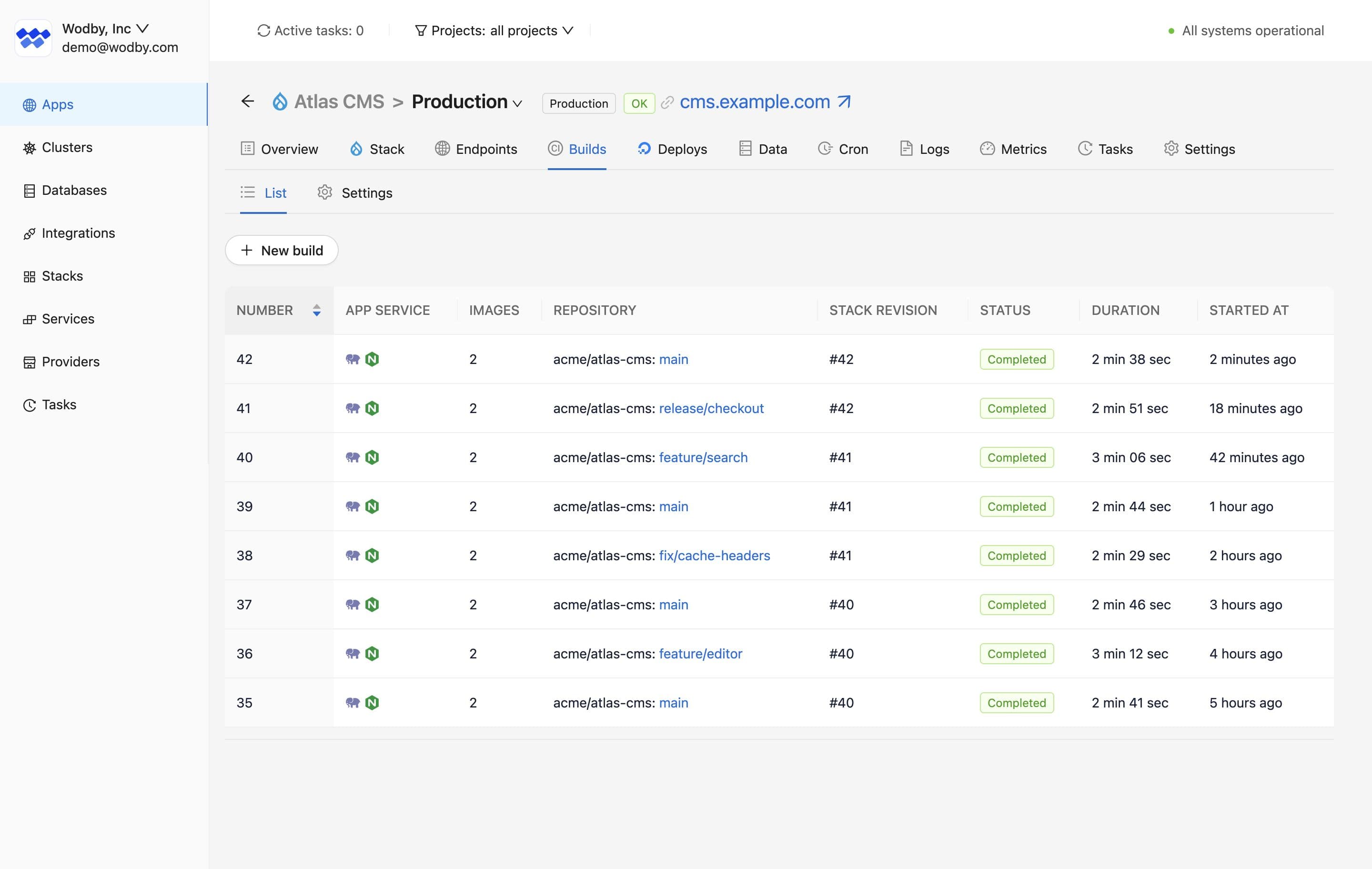Click the external arrow icon after cms.example.com
1372x869 pixels.
844,101
